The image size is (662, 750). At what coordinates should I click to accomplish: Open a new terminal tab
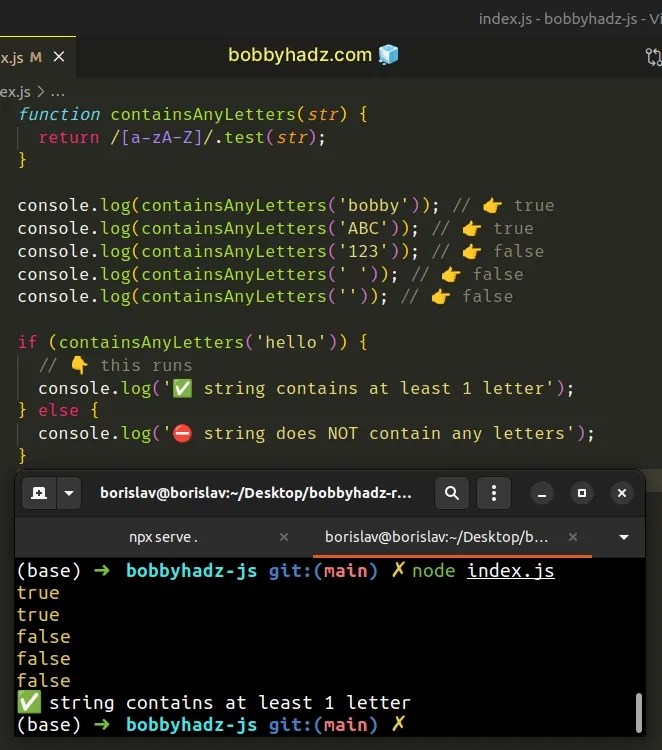[39, 493]
